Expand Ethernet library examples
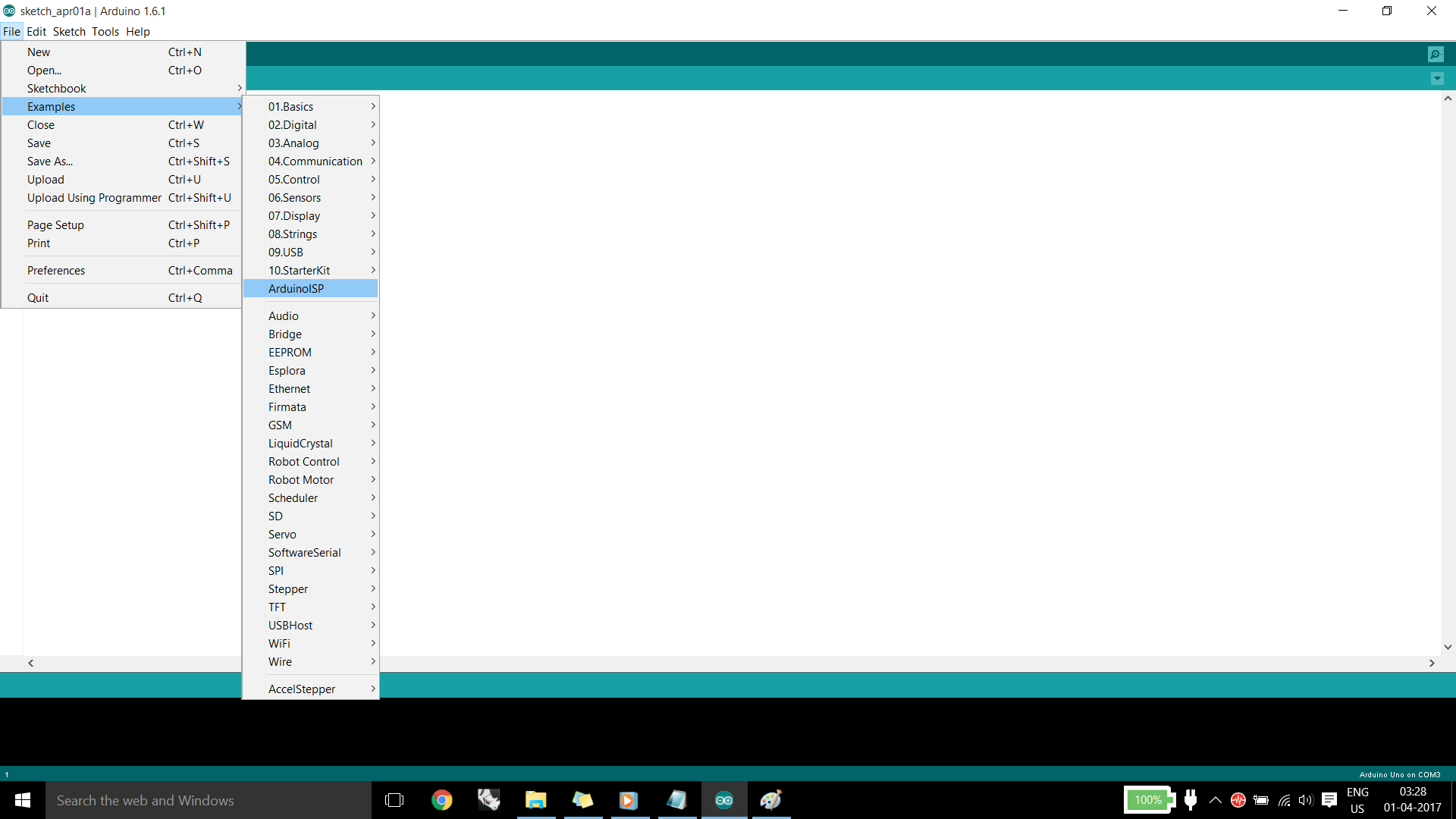Viewport: 1456px width, 819px height. point(311,389)
